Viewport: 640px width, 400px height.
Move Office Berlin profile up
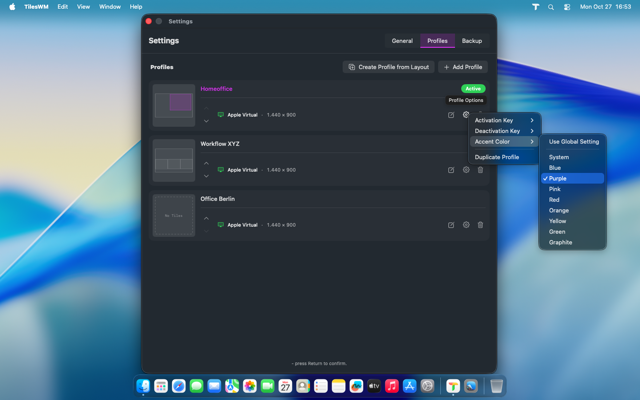coord(207,218)
